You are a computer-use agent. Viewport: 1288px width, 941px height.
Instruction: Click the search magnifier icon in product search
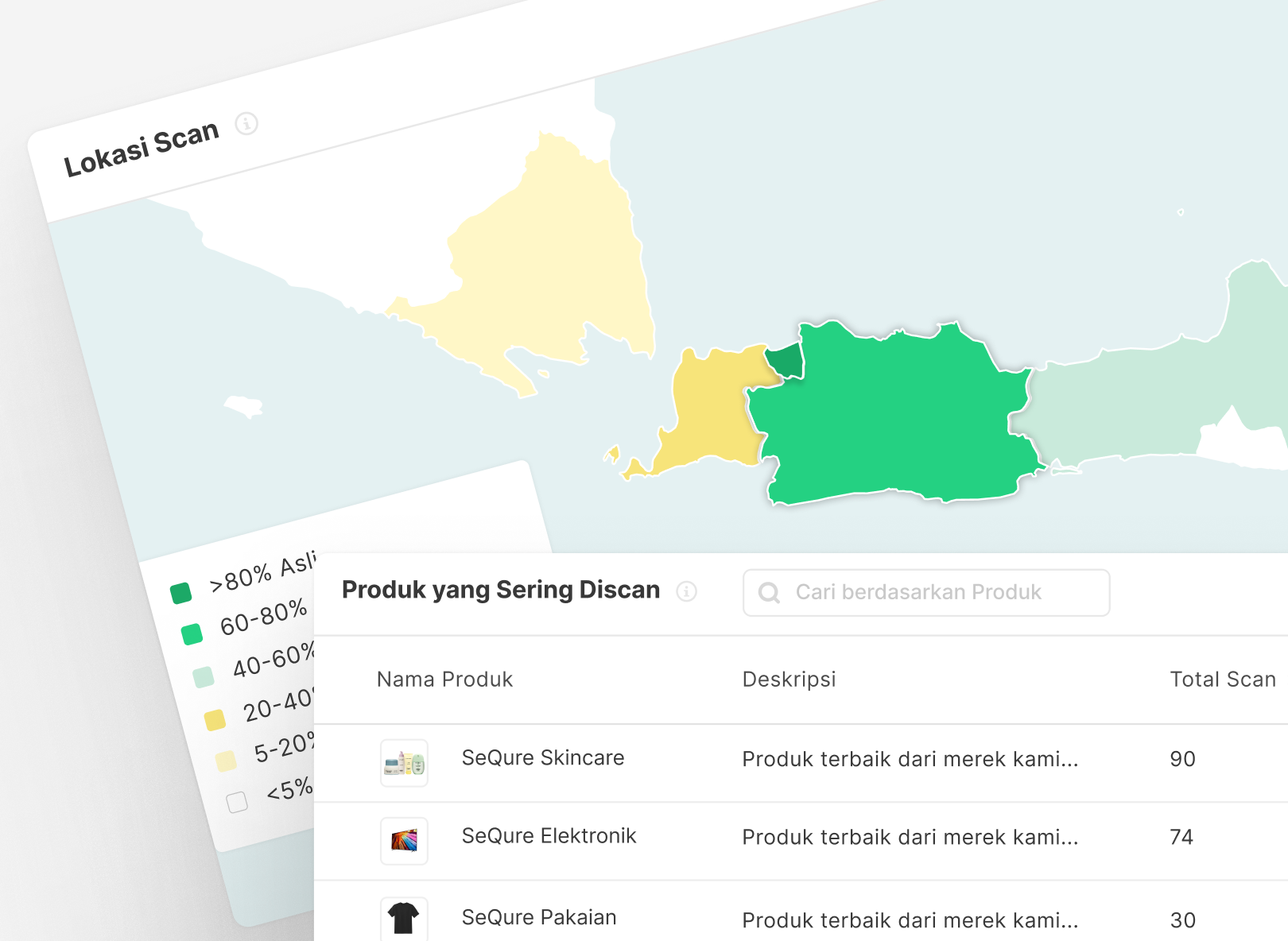click(769, 593)
